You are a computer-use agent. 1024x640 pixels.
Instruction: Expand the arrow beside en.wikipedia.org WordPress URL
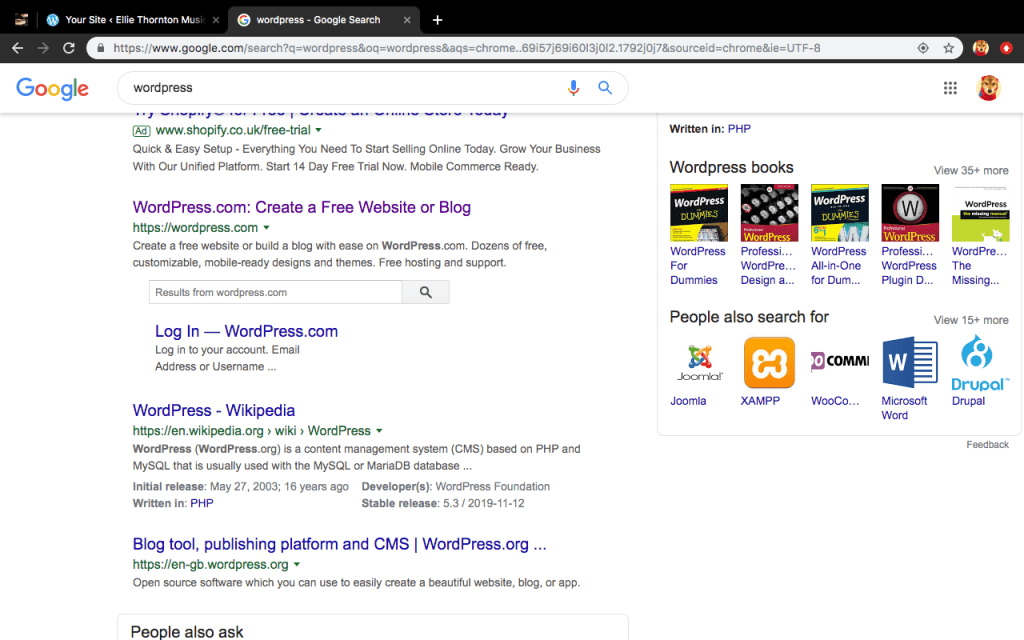click(x=379, y=431)
